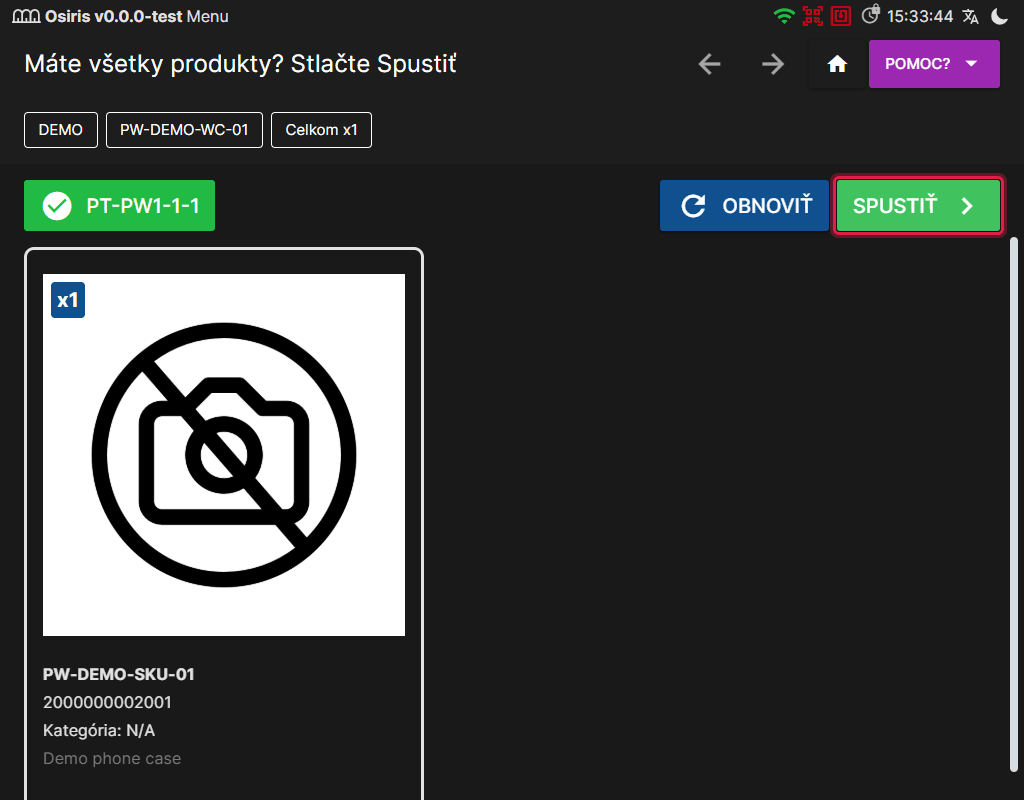The width and height of the screenshot is (1024, 800).
Task: Go to home screen via house icon
Action: pos(837,64)
